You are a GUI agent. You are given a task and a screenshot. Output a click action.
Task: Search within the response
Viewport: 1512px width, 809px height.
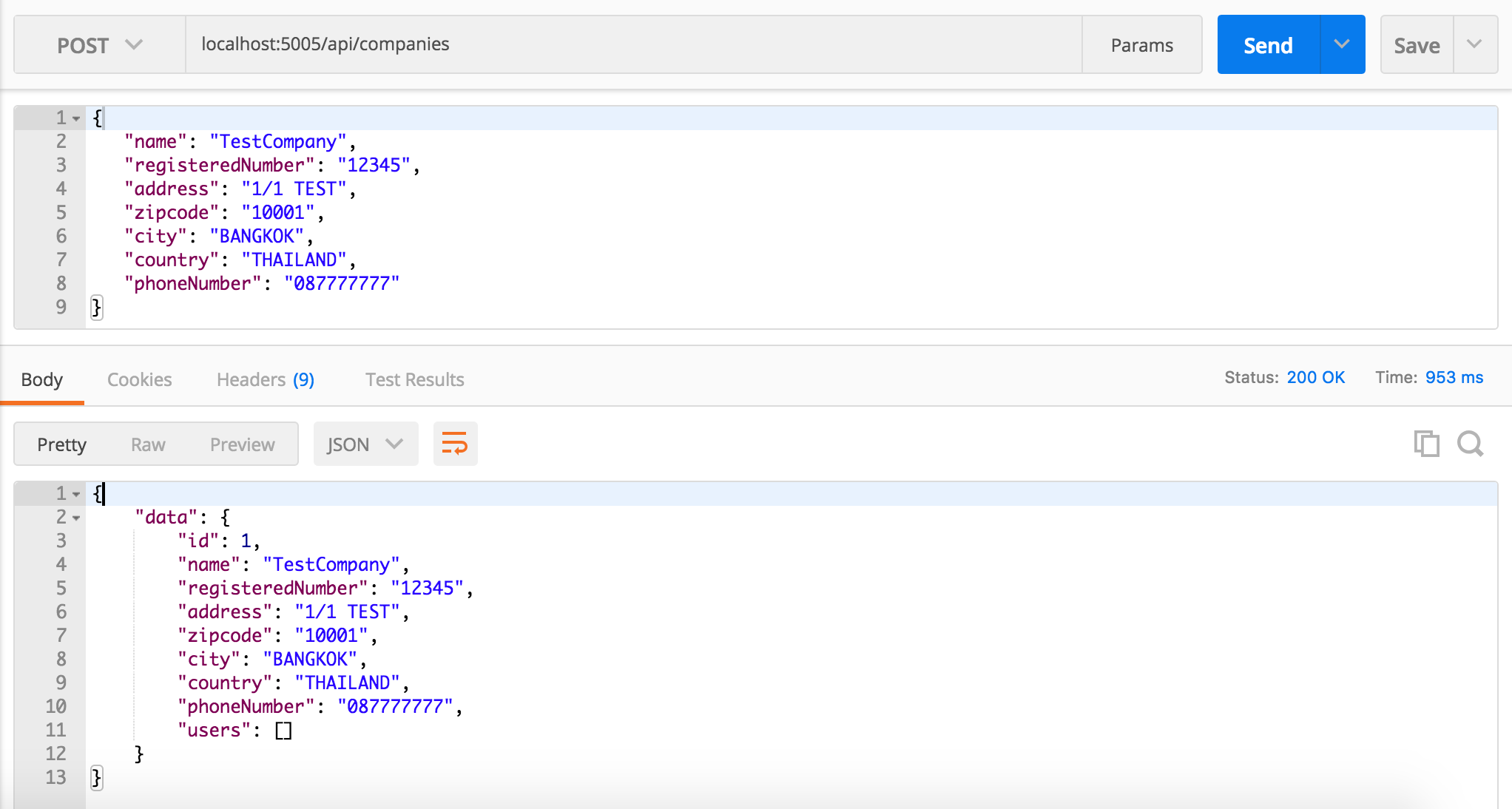coord(1471,444)
